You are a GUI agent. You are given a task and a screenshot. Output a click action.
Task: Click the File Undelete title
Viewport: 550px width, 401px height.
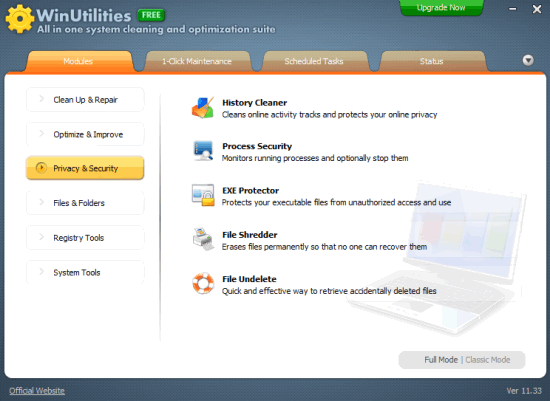tap(249, 279)
